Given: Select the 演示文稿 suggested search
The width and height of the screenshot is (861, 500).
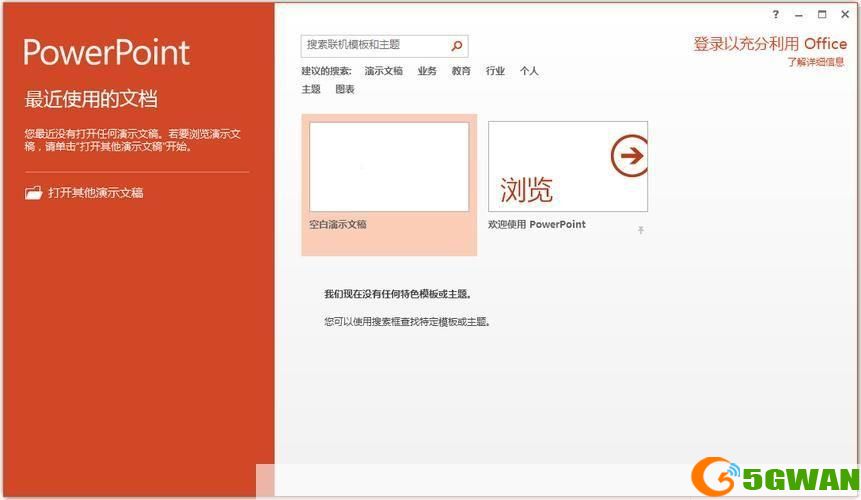Looking at the screenshot, I should pyautogui.click(x=383, y=71).
